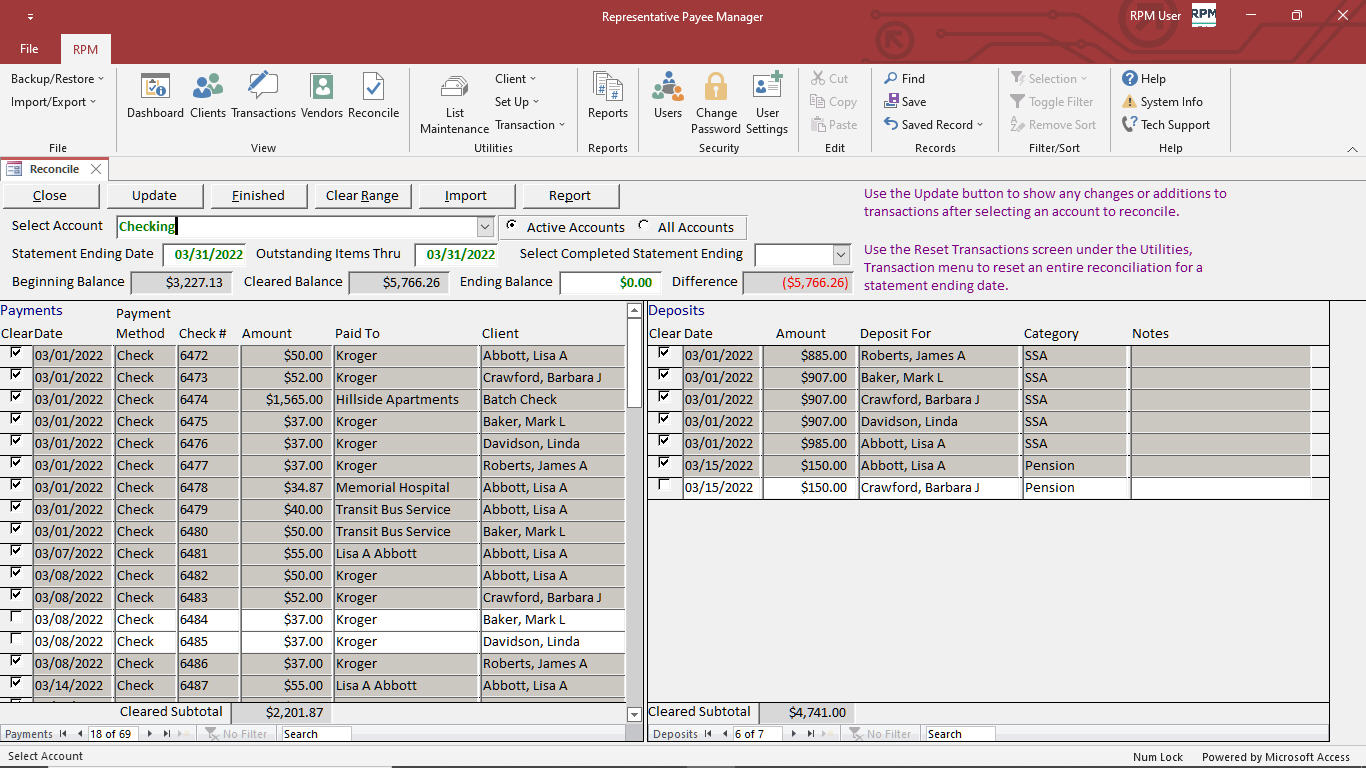Select the All Accounts radio button

643,226
